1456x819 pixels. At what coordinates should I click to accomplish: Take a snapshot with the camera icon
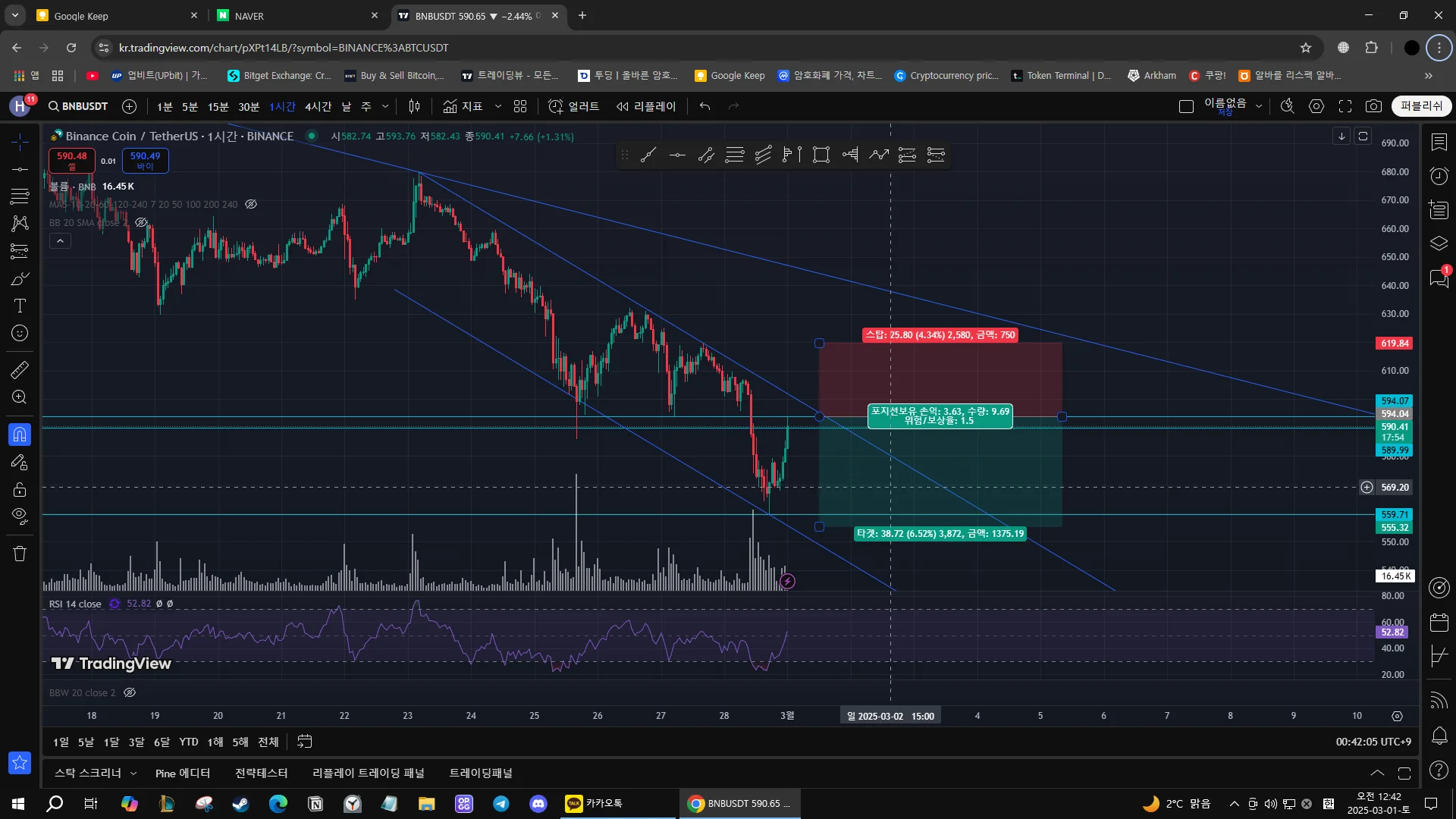(1373, 106)
